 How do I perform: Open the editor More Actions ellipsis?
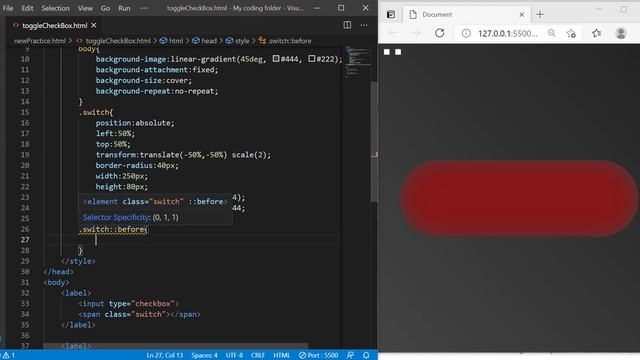(364, 25)
